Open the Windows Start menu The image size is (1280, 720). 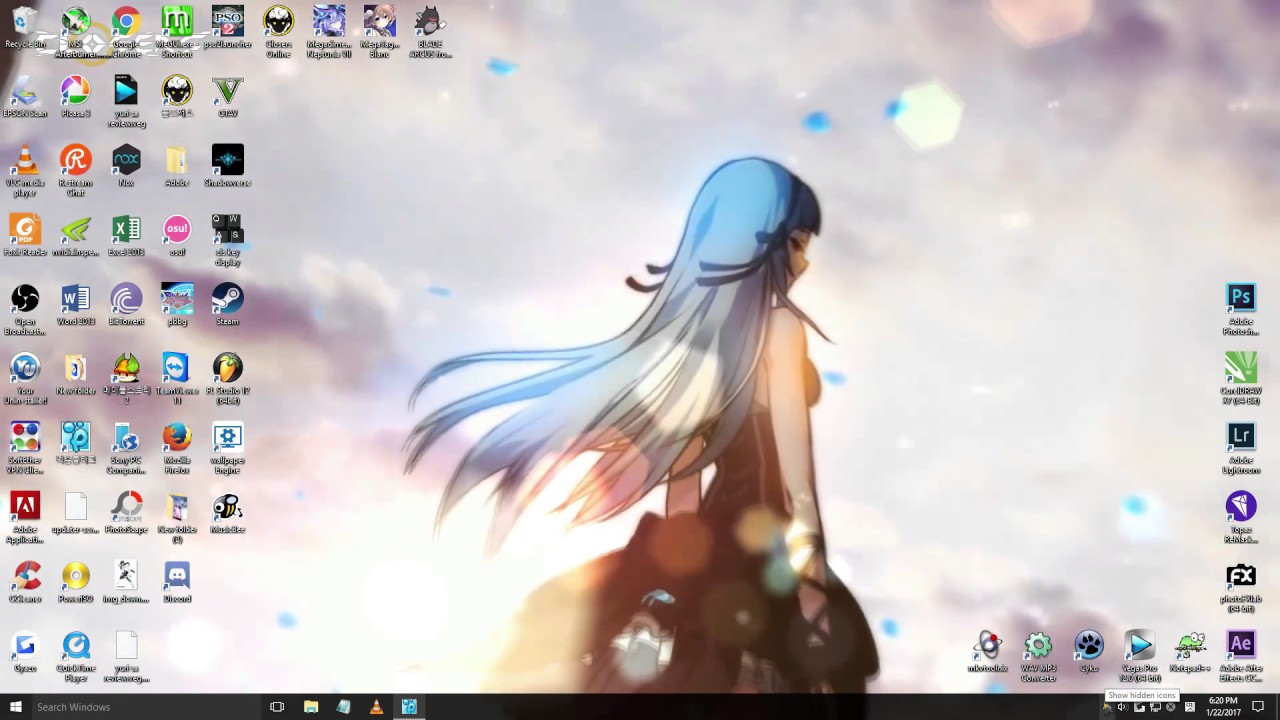[x=15, y=707]
